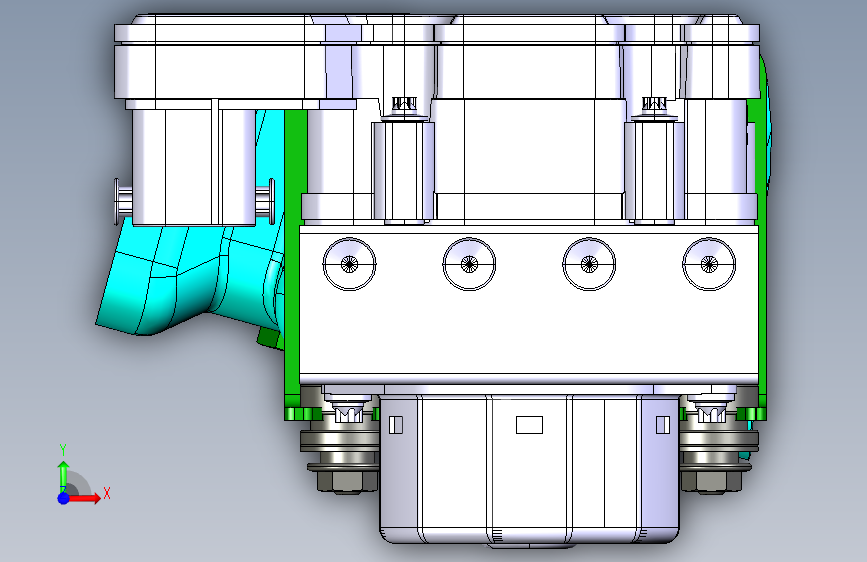Image resolution: width=867 pixels, height=562 pixels.
Task: Select the leftmost circular port on front face
Action: tap(349, 264)
